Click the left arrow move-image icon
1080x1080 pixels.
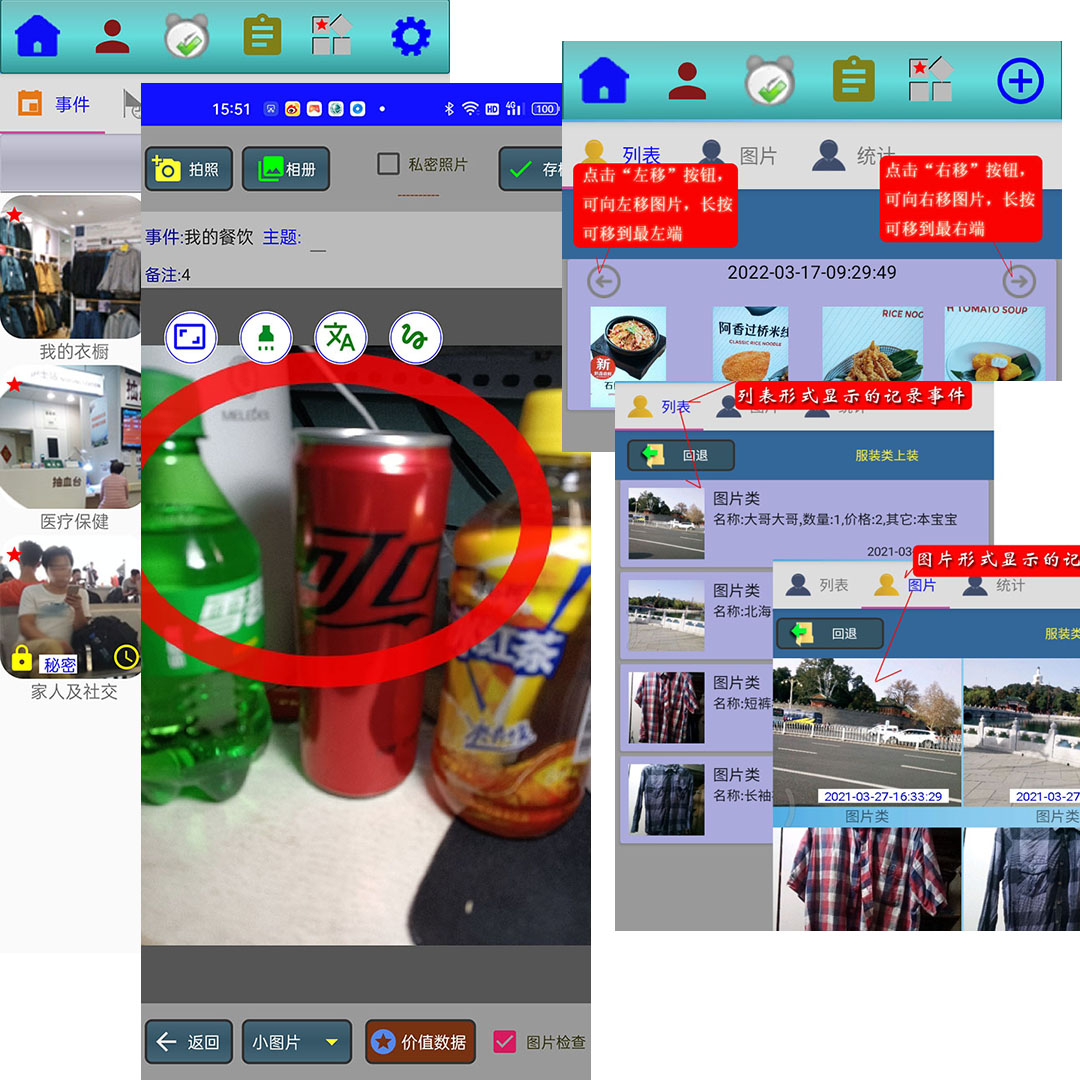tap(604, 282)
